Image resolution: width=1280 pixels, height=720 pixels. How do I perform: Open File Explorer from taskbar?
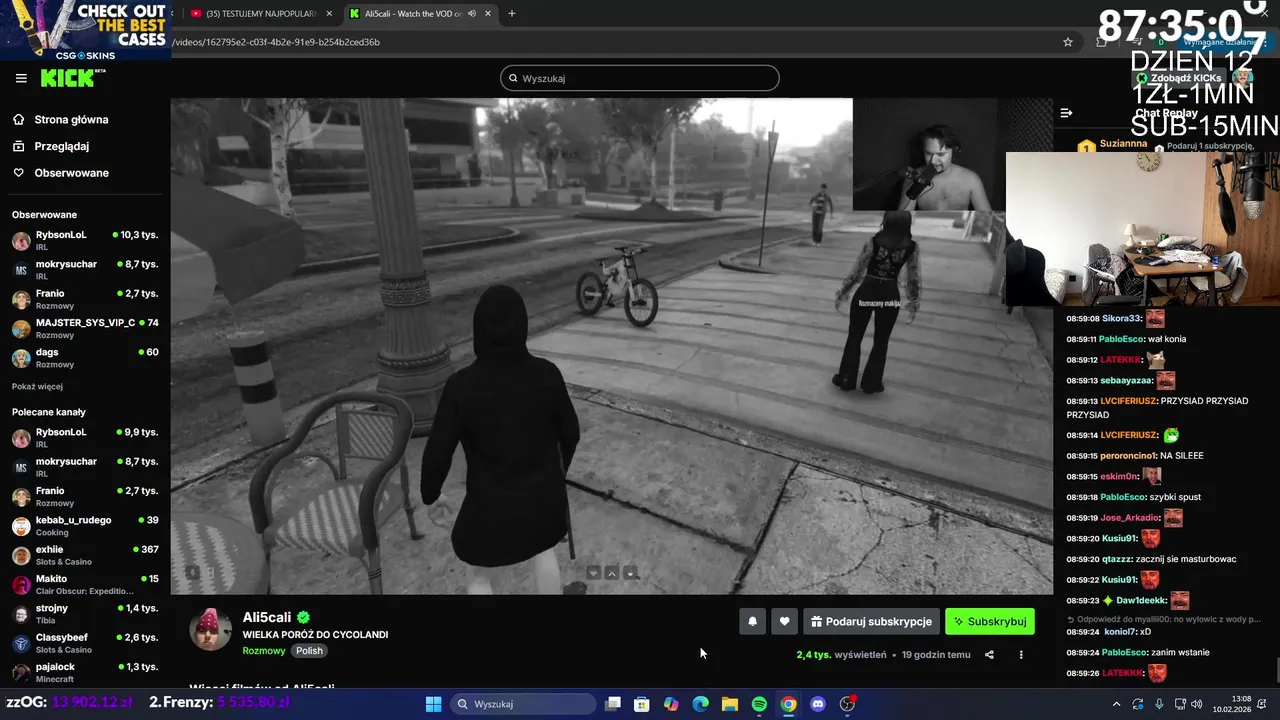[x=730, y=704]
